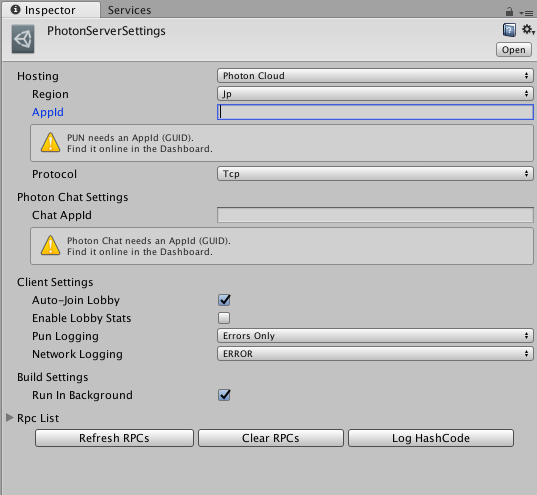This screenshot has height=495, width=537.
Task: Click the Rpc List label
Action: point(38,418)
